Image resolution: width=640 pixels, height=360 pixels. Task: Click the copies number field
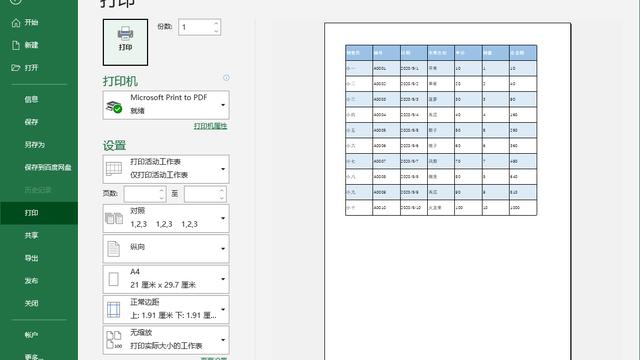pyautogui.click(x=196, y=27)
